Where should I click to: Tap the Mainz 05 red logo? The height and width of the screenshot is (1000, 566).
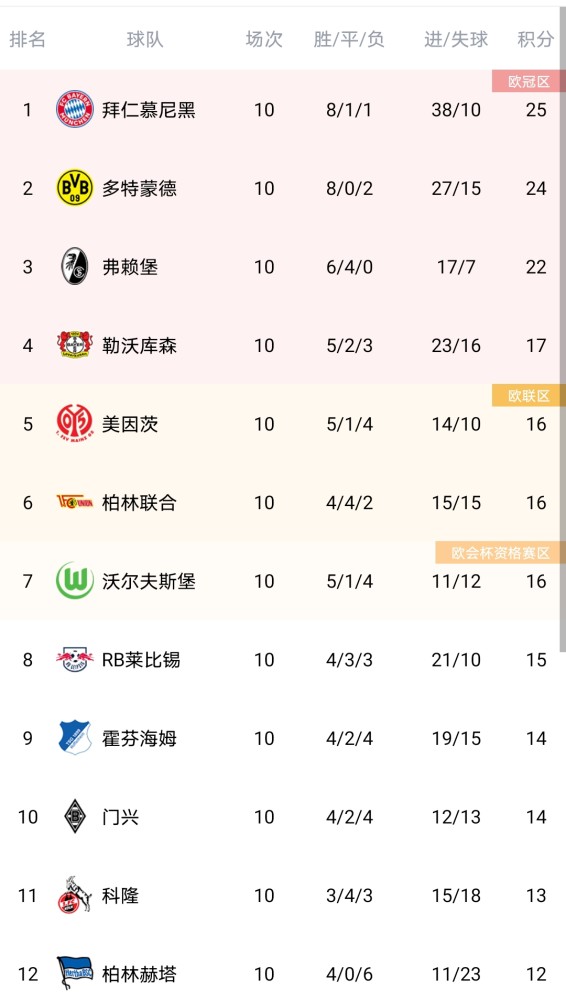point(75,423)
